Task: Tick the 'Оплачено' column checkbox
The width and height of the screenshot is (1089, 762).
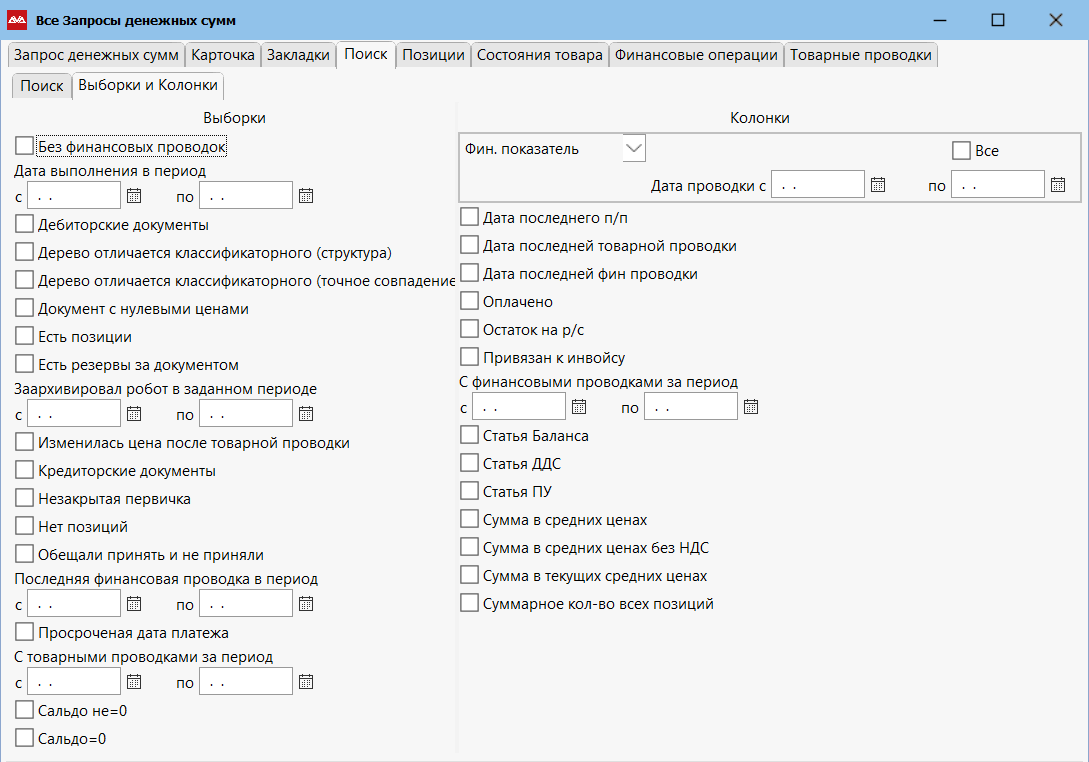Action: click(469, 301)
